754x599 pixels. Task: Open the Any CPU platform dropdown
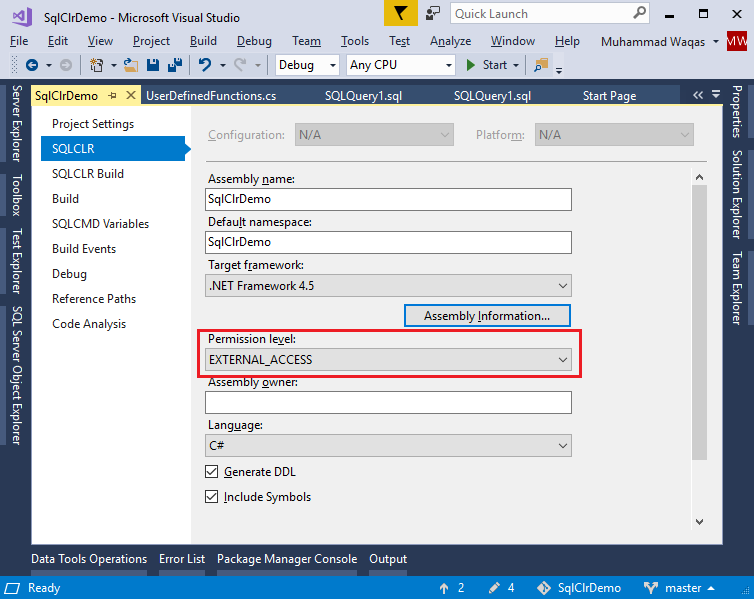401,65
